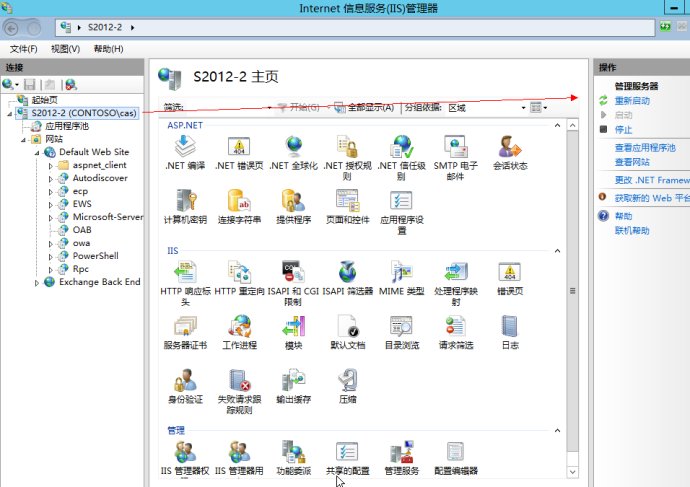Open the ISAPI 筛选器 feature icon
The height and width of the screenshot is (487, 690).
pyautogui.click(x=347, y=272)
